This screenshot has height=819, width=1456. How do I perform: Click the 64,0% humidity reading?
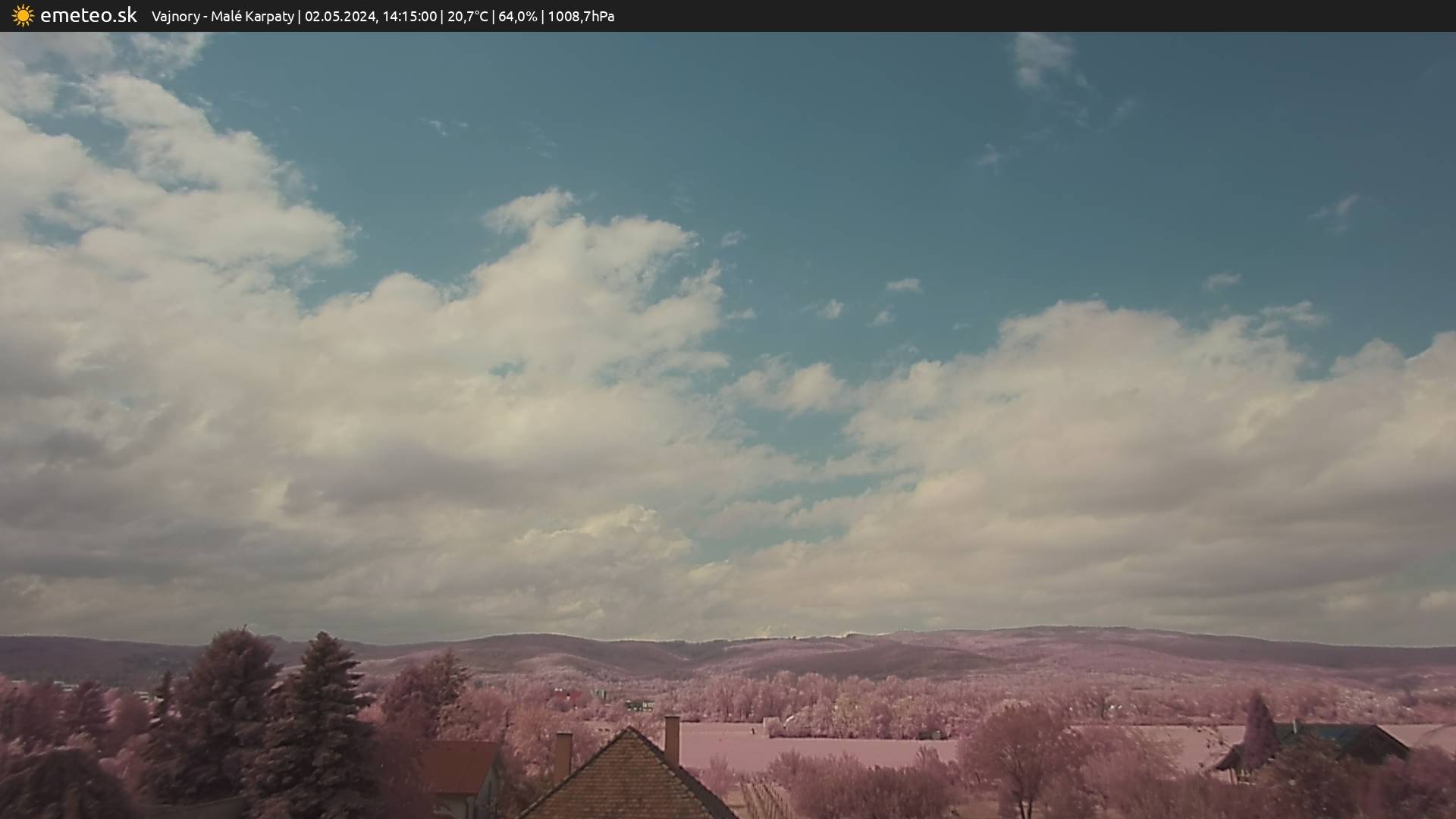click(517, 17)
